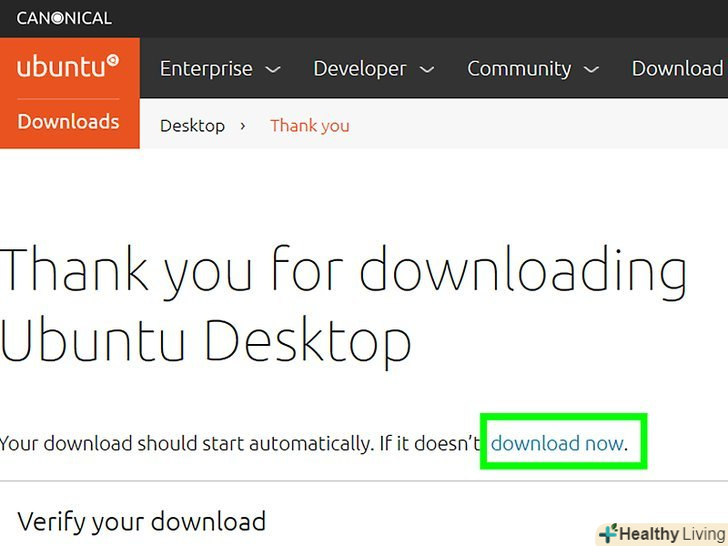The image size is (728, 546).
Task: Click the 'Ubuntu Desktop' heading line
Action: click(x=206, y=341)
